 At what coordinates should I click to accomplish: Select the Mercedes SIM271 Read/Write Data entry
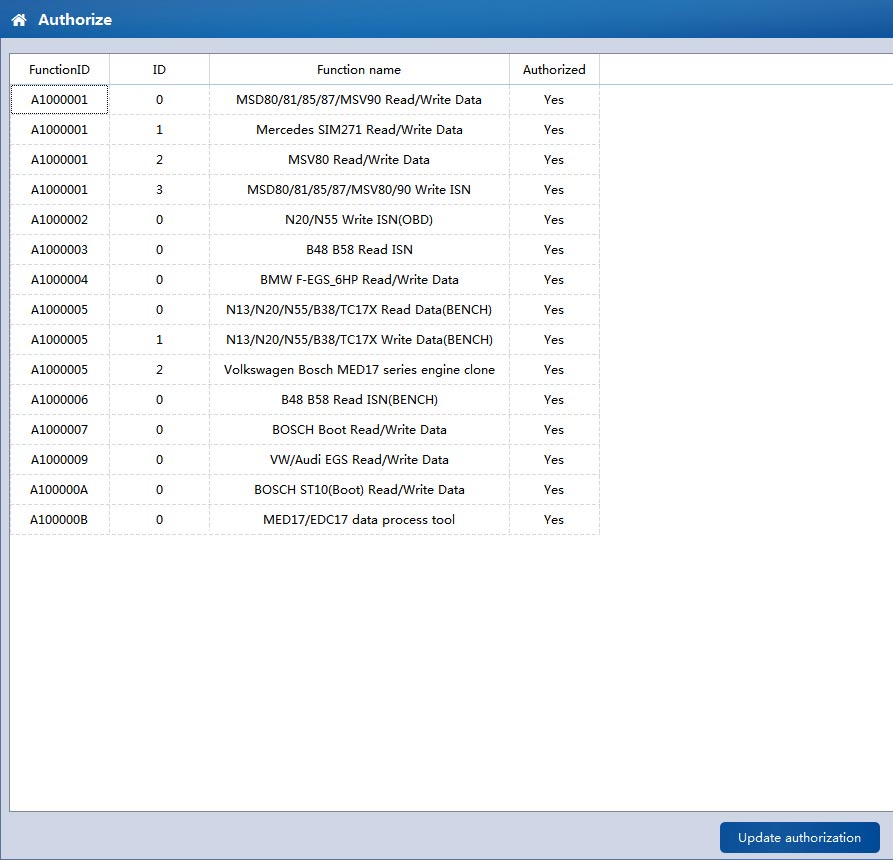click(359, 130)
